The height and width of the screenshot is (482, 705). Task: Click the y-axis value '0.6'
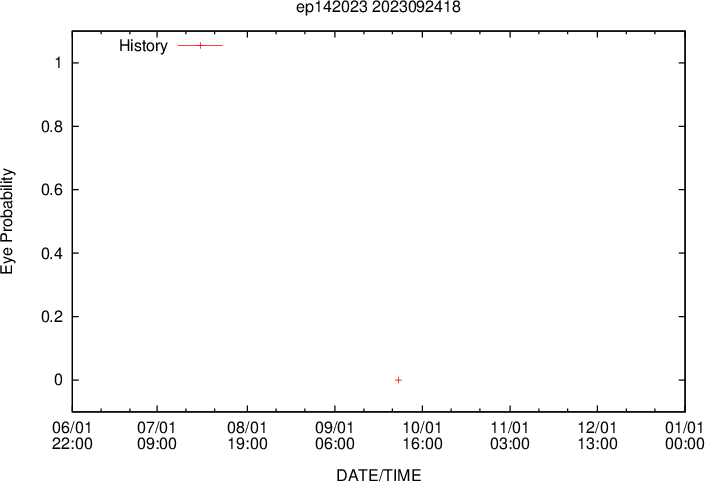(52, 190)
